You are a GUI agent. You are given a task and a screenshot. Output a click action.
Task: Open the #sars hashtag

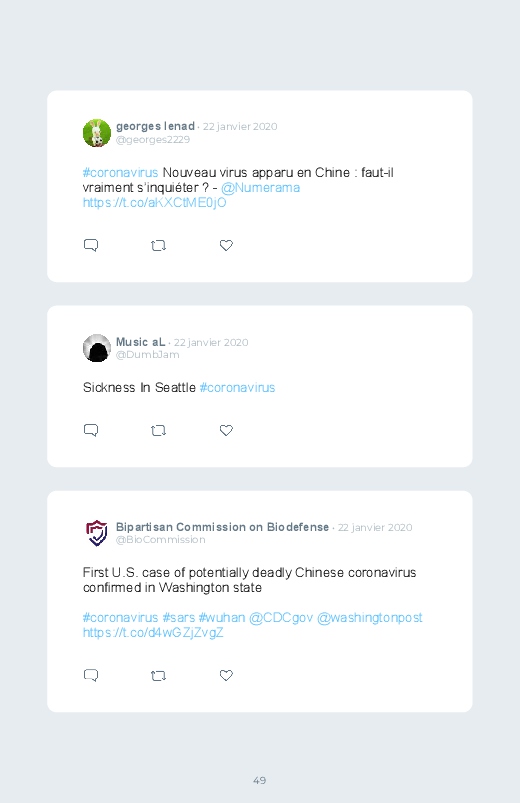tap(179, 618)
